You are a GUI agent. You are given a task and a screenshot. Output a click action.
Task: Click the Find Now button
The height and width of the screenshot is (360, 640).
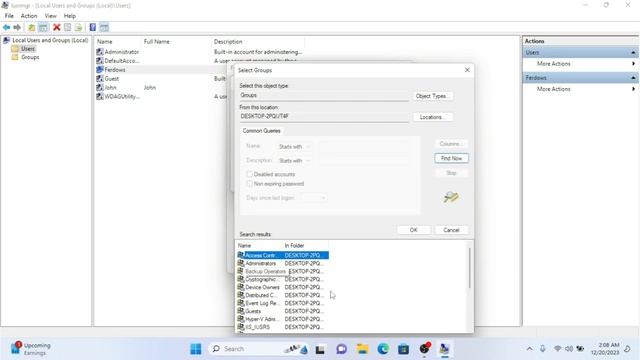[451, 158]
